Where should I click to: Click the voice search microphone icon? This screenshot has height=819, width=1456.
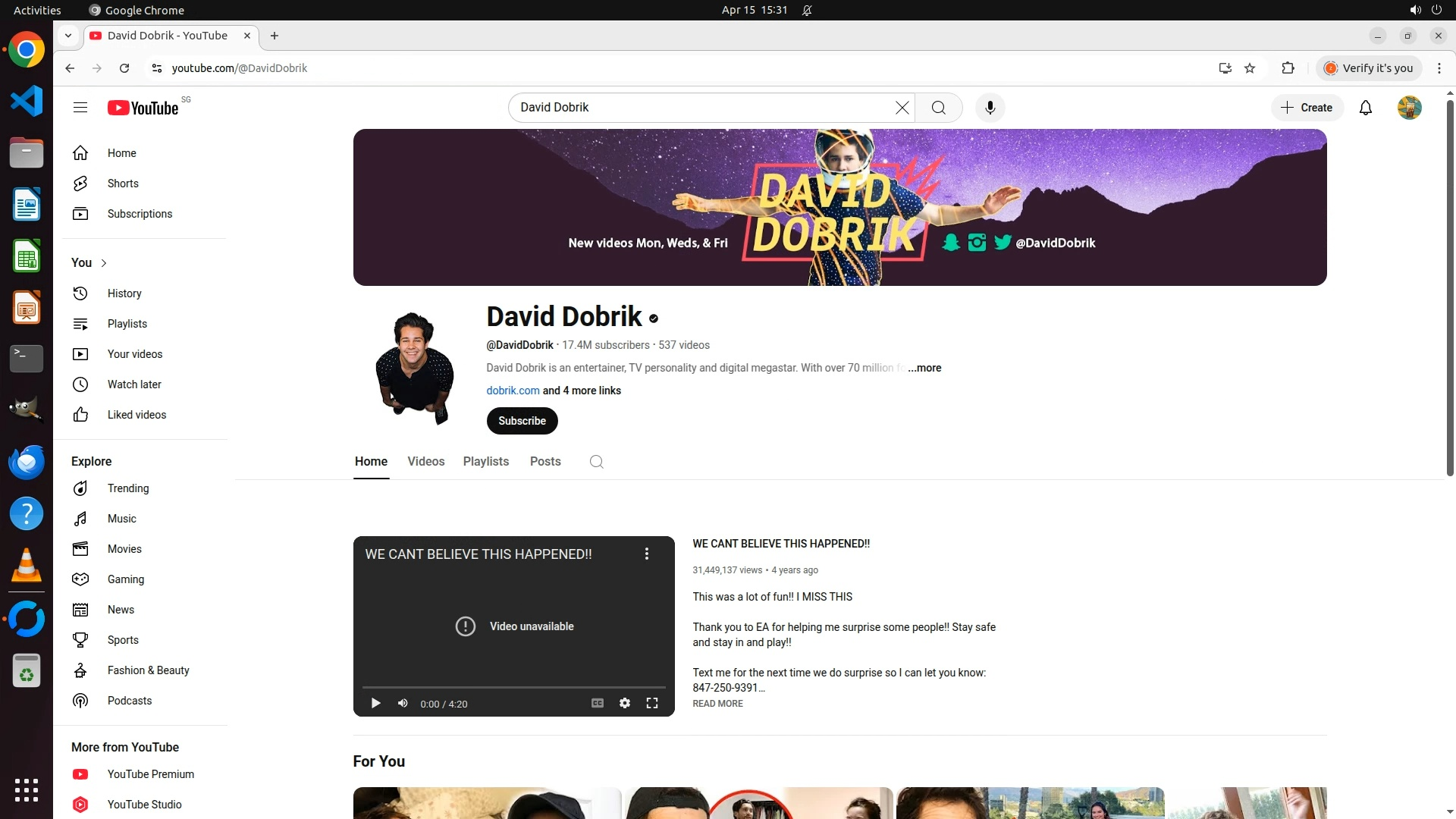(990, 108)
